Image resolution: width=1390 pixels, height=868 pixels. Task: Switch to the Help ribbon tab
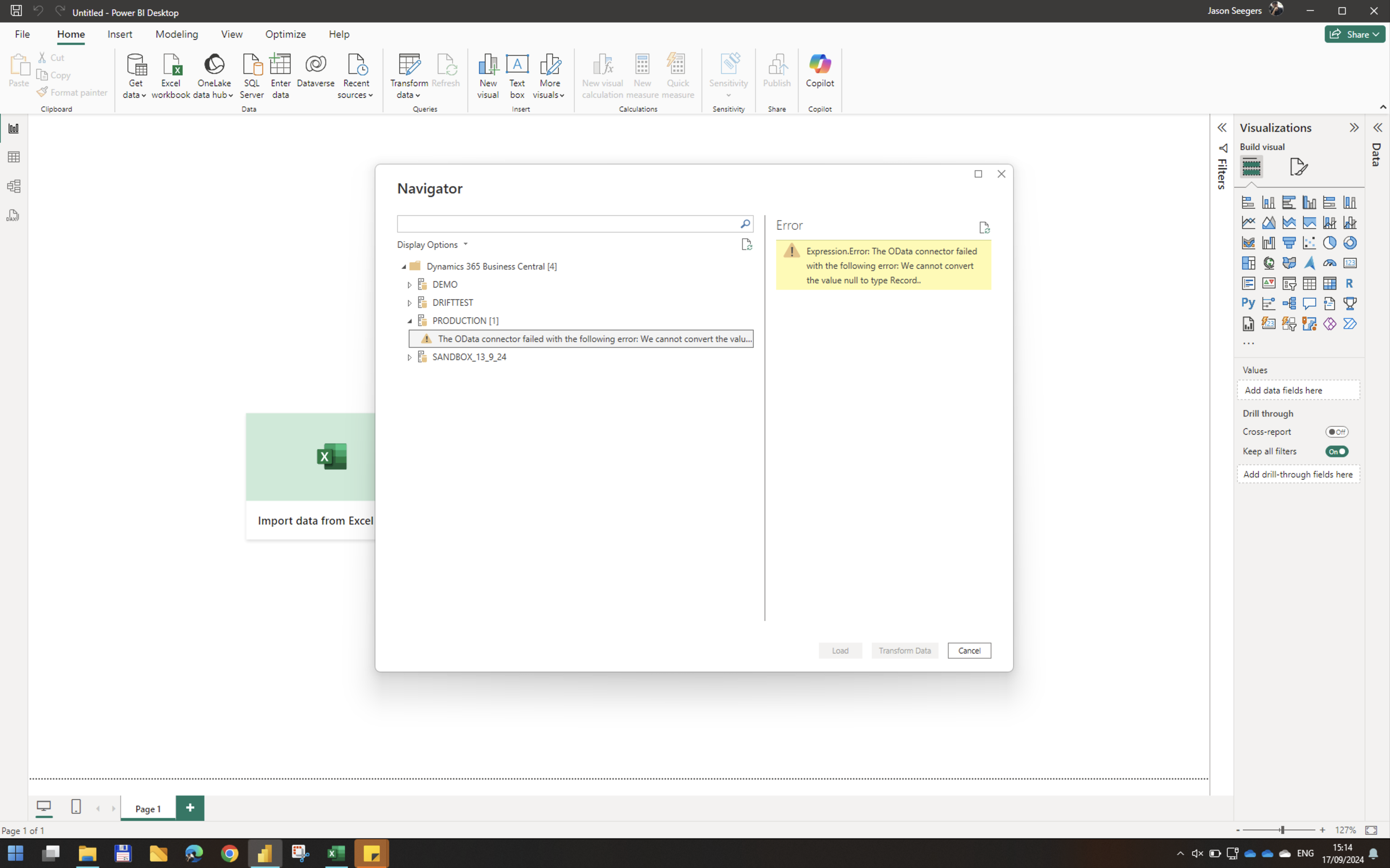(339, 34)
